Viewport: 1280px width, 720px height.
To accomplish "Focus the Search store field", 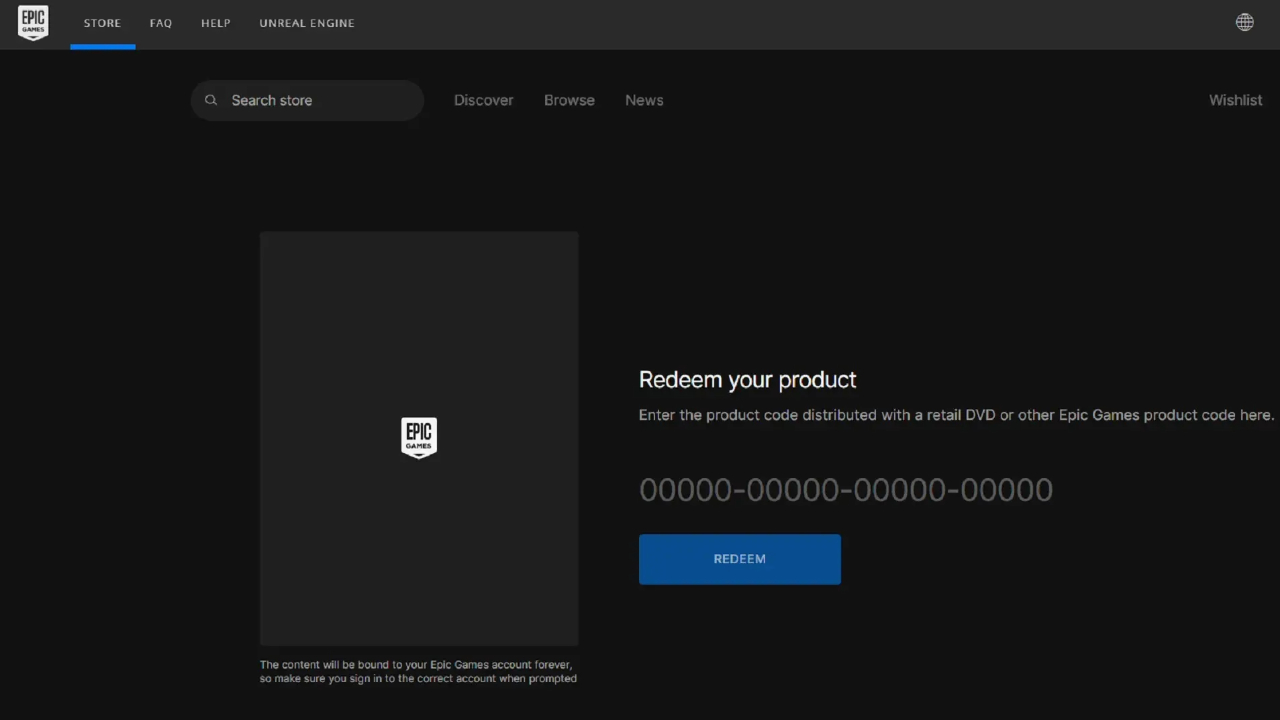I will pyautogui.click(x=307, y=100).
